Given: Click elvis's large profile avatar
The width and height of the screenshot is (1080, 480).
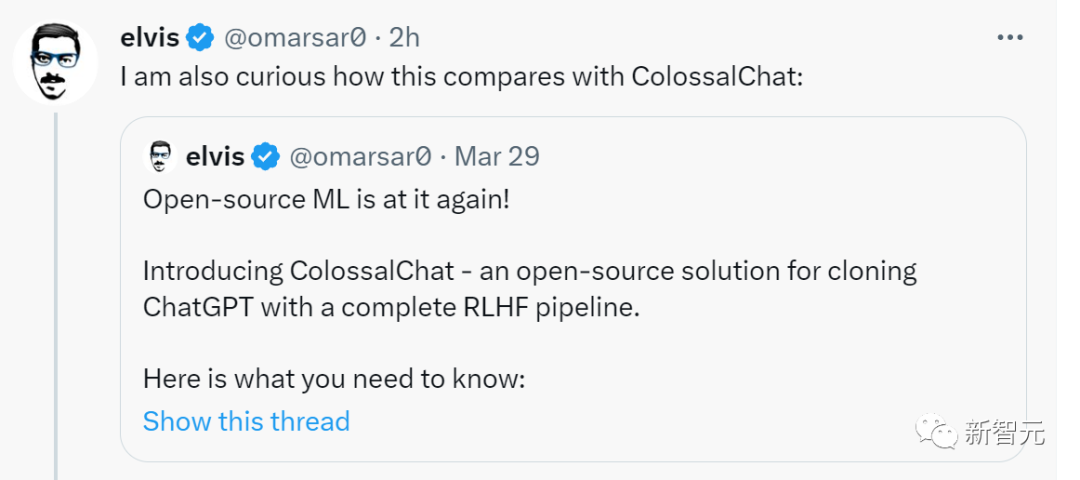Looking at the screenshot, I should tap(56, 62).
